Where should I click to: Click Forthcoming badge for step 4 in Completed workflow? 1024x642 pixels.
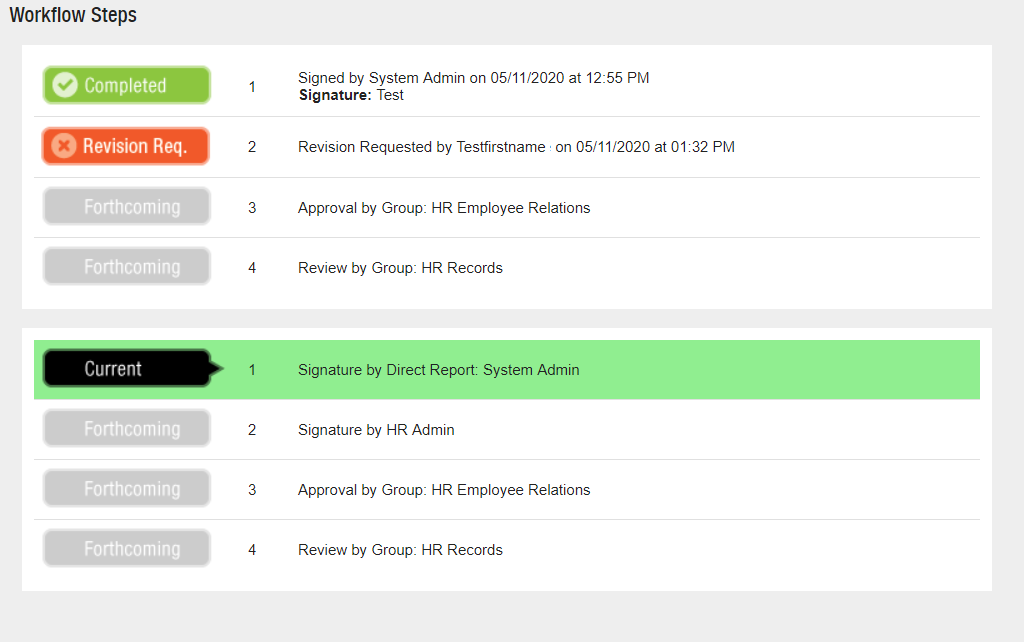126,267
